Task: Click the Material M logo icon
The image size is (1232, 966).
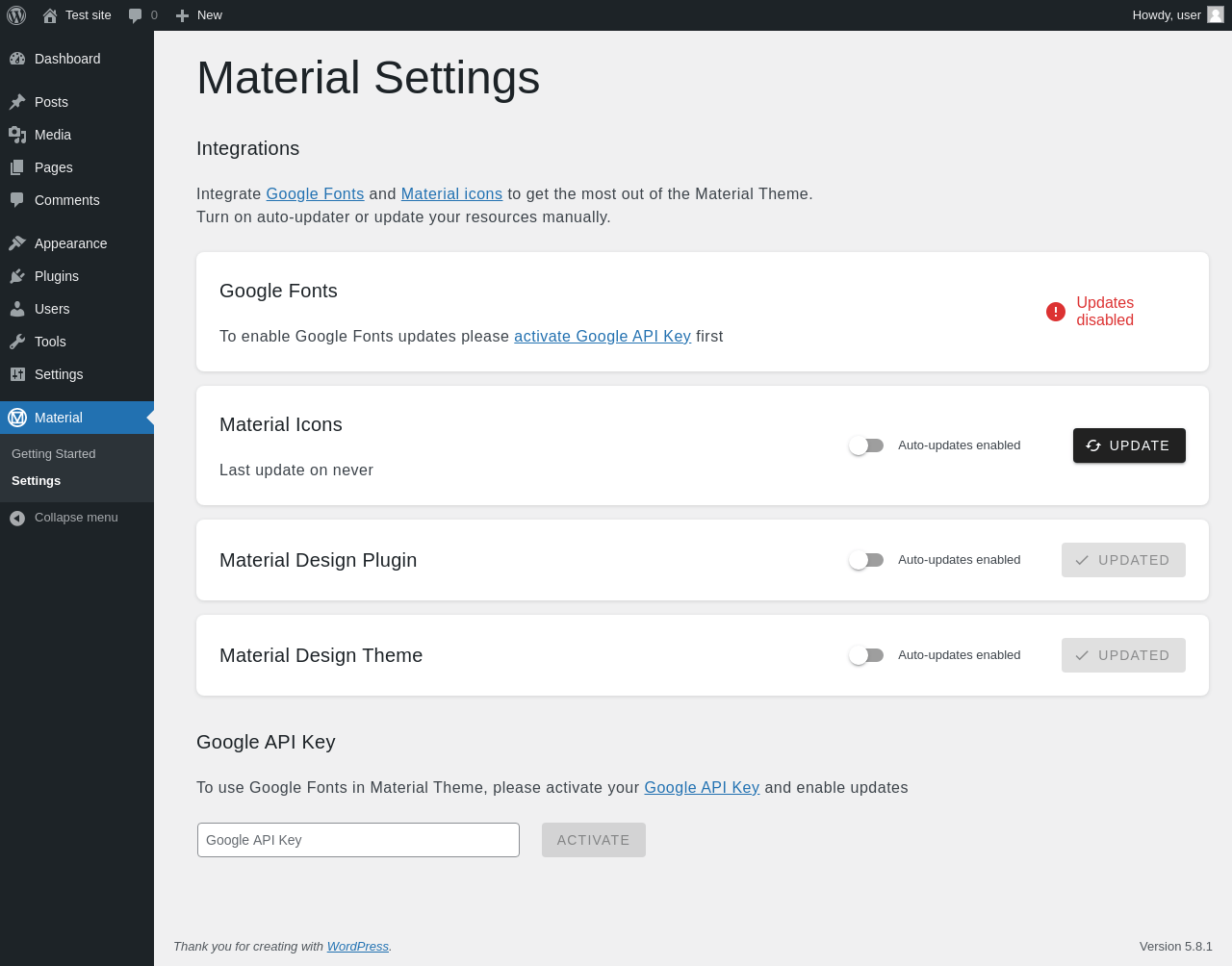Action: coord(17,418)
